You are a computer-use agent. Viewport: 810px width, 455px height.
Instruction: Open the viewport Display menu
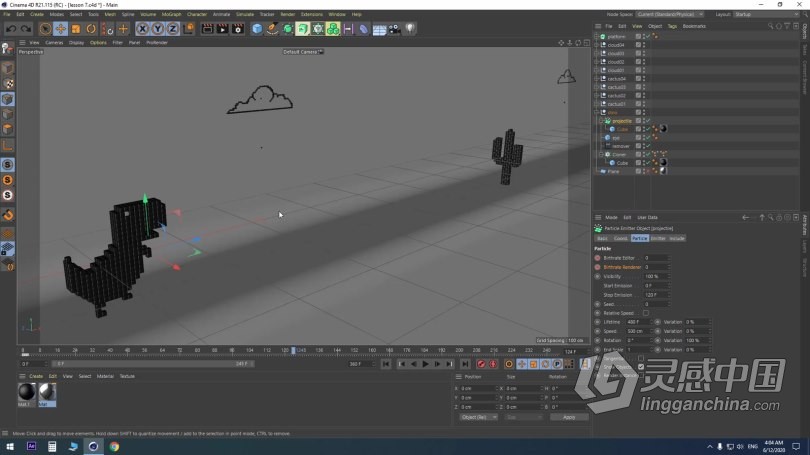point(76,43)
